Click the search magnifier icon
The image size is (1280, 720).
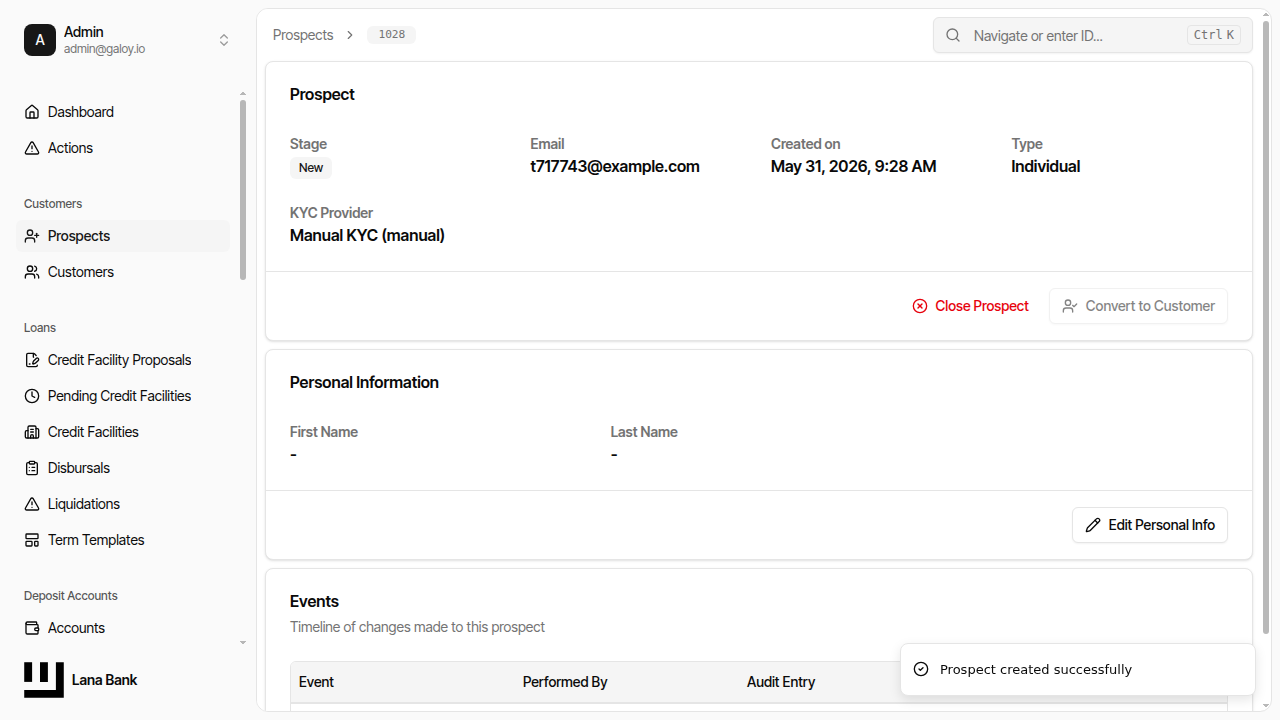click(x=953, y=35)
